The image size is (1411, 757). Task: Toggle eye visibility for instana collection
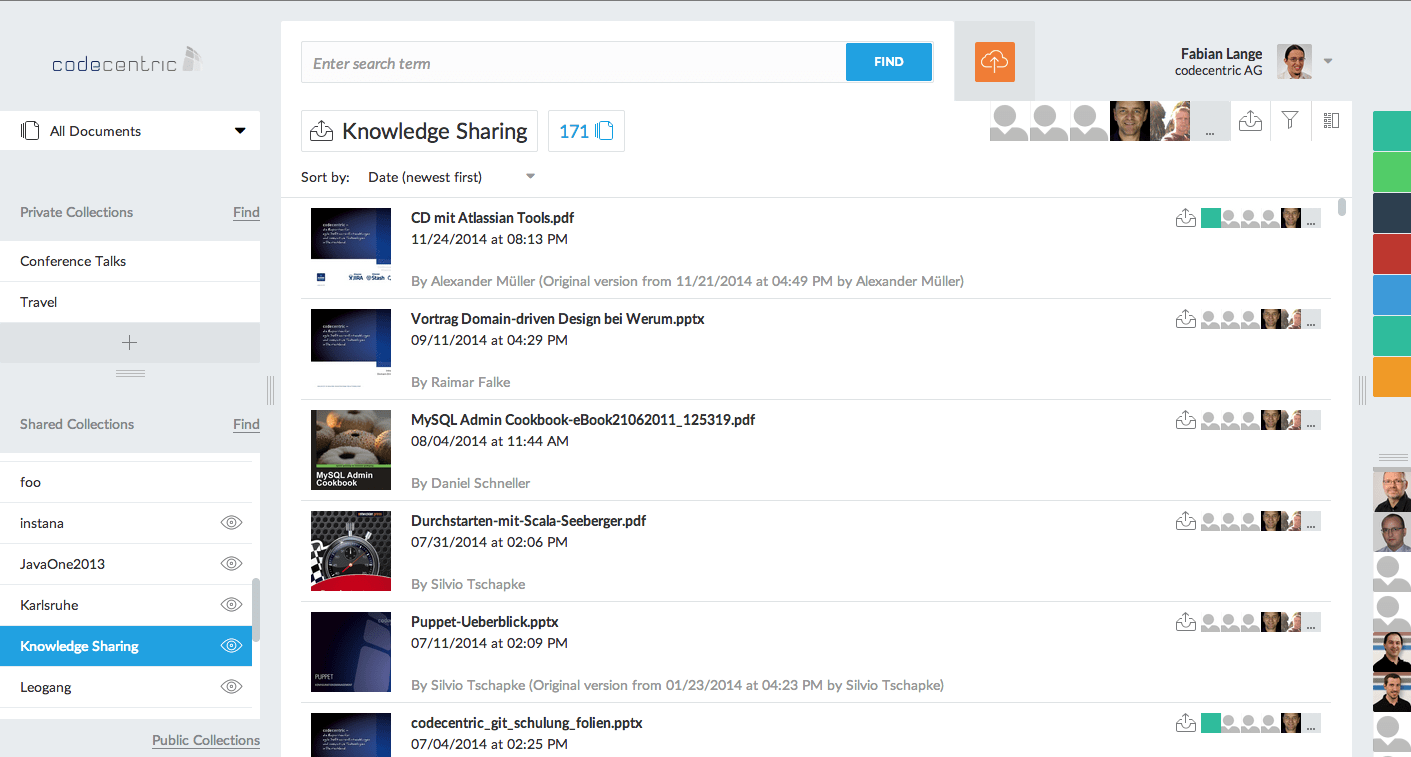click(x=231, y=523)
